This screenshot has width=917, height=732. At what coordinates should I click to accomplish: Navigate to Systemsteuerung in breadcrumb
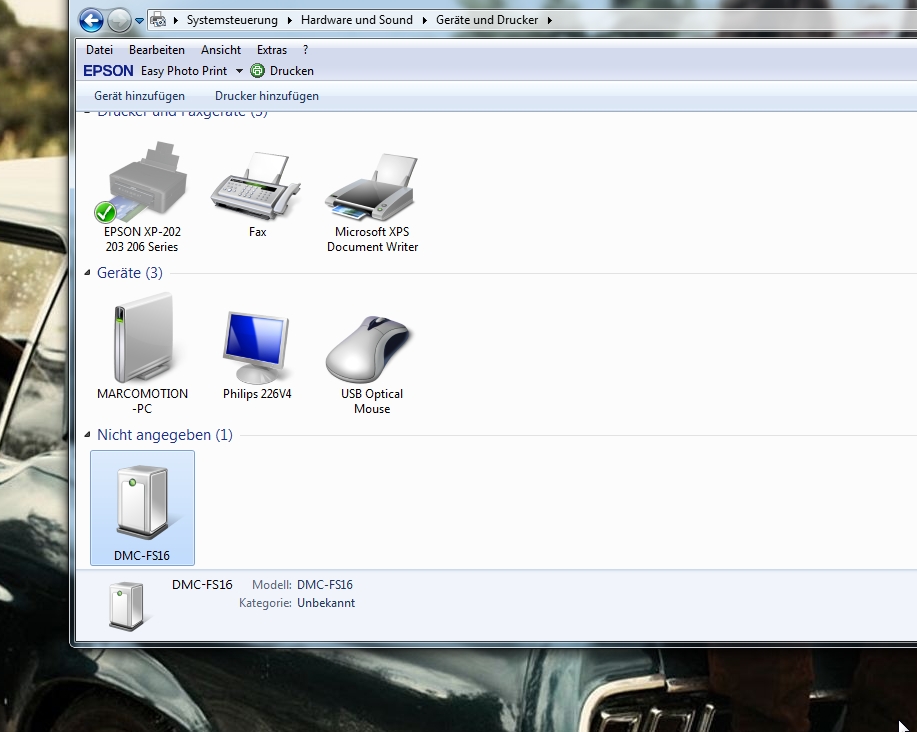coord(232,20)
